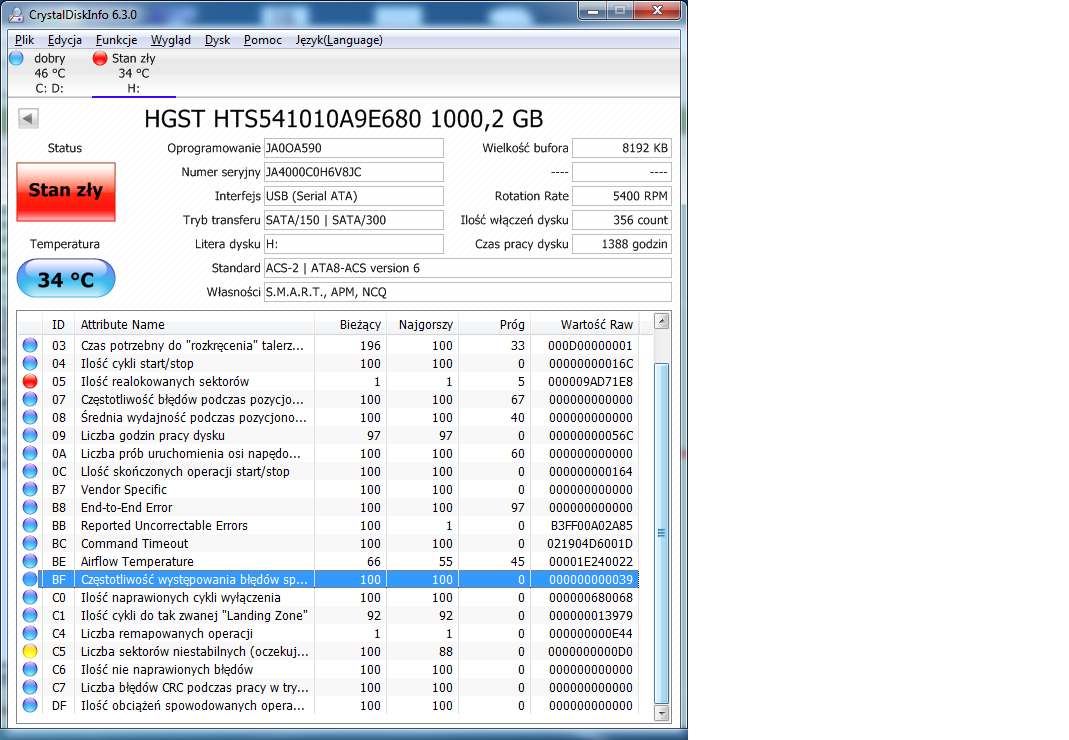Click blue status dot for attribute C6
This screenshot has height=740, width=1069.
(x=30, y=670)
